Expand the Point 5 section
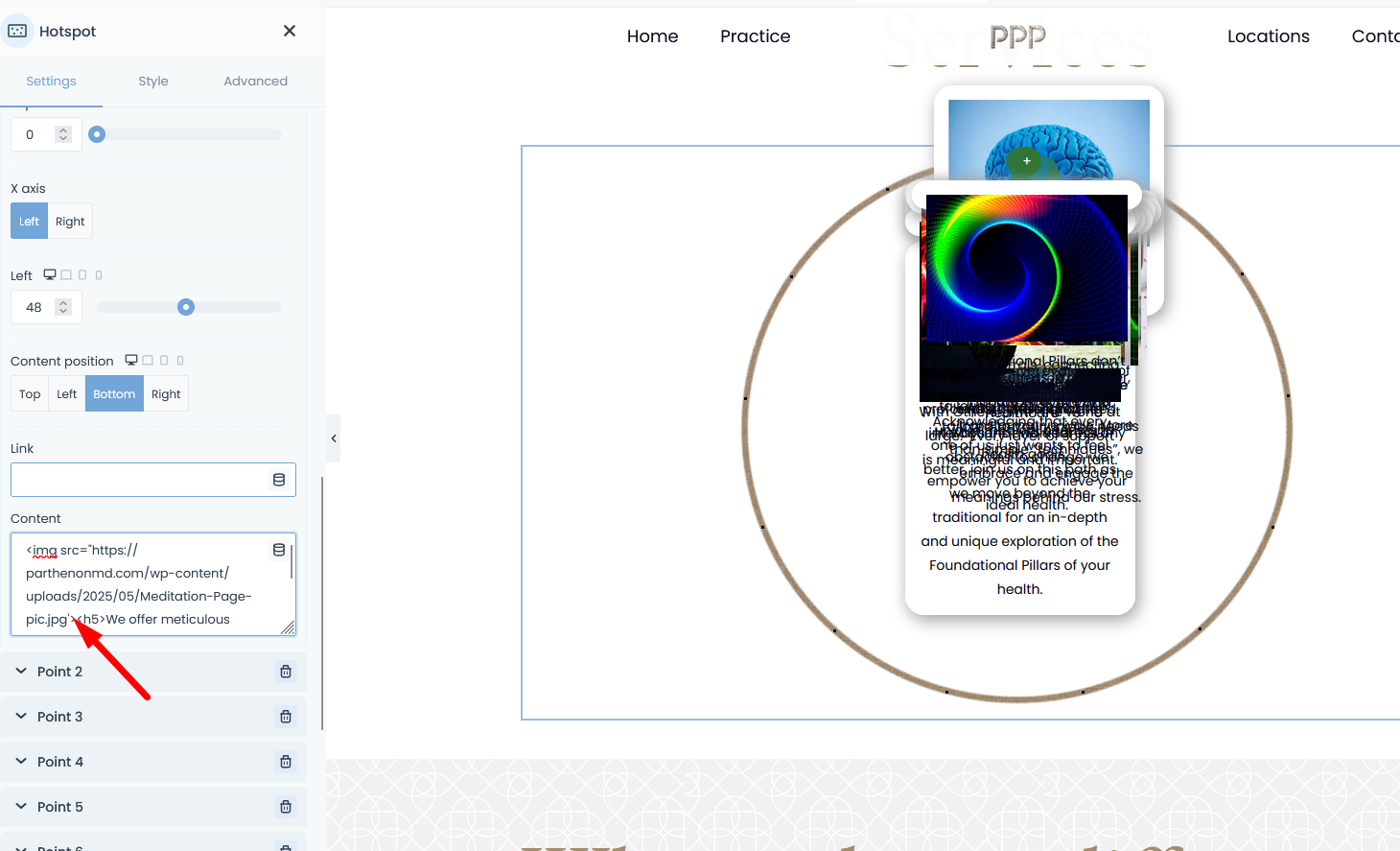 (x=59, y=807)
